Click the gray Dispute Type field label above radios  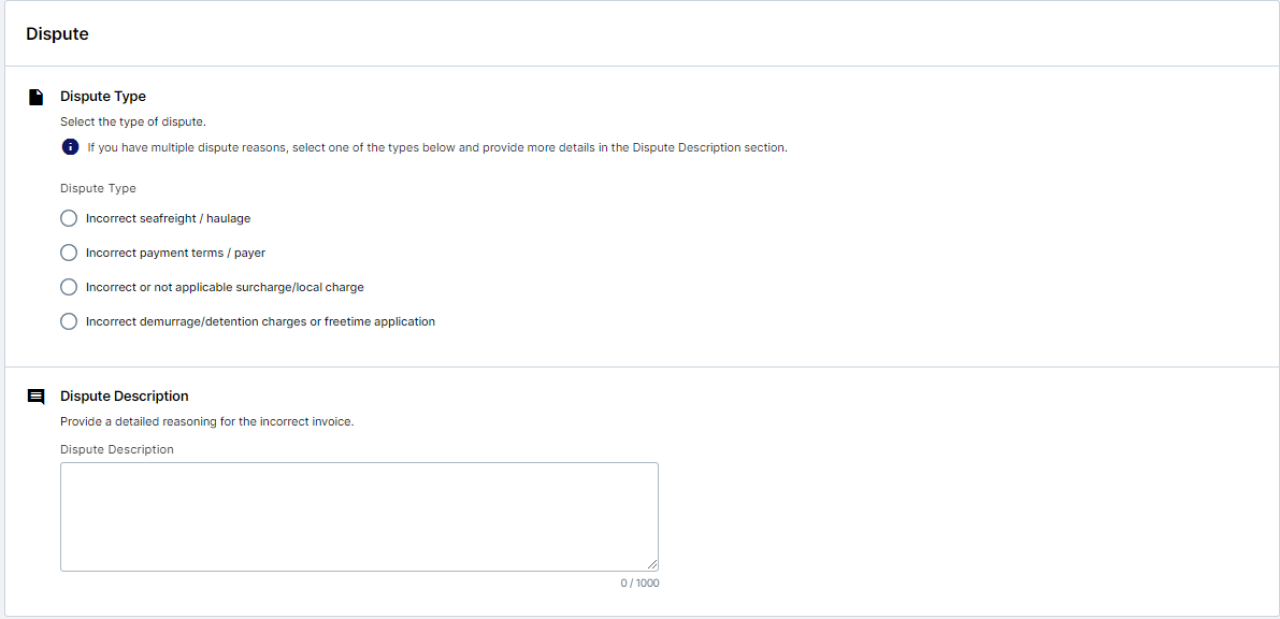98,188
